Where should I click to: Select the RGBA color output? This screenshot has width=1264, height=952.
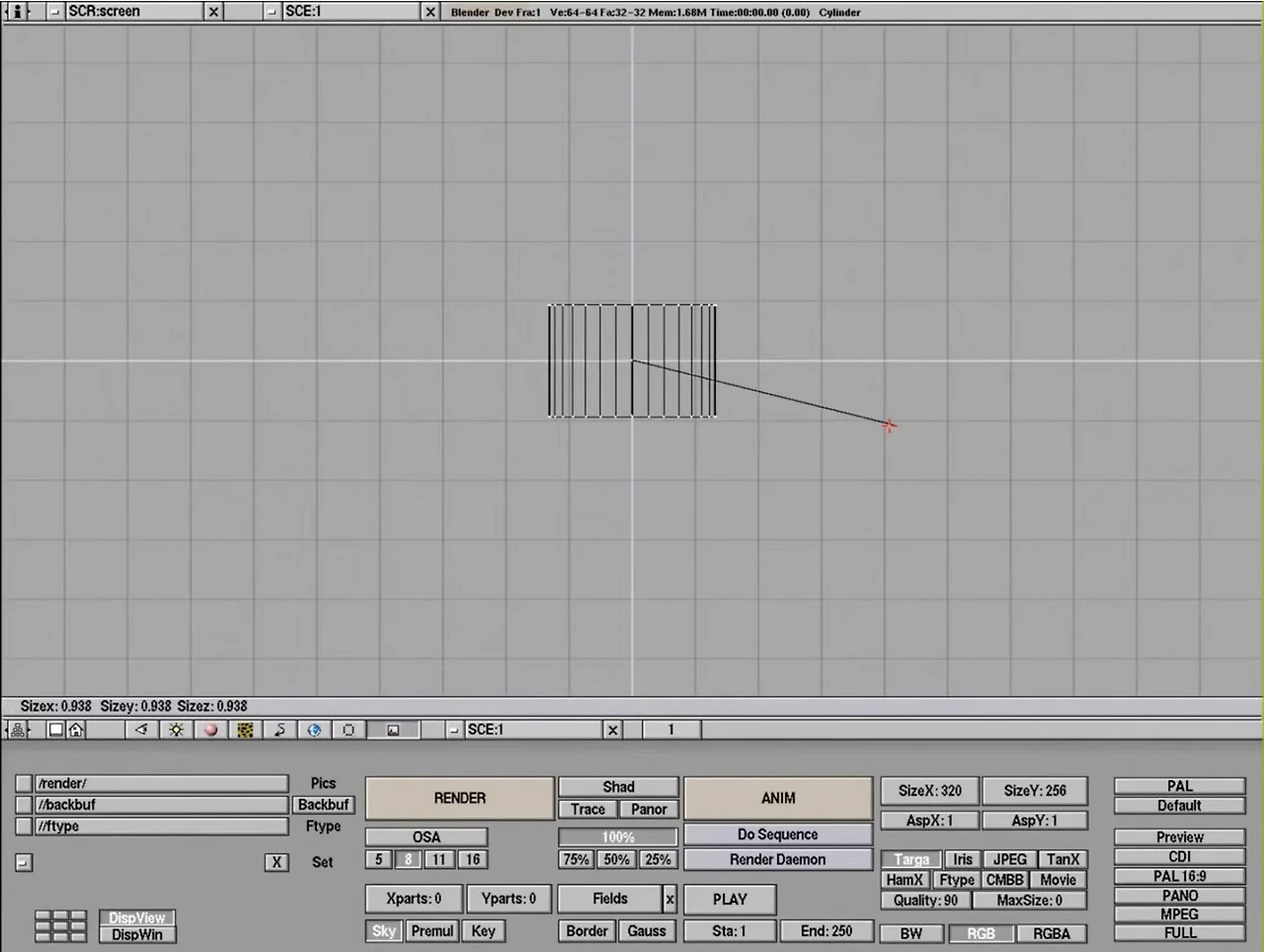tap(1052, 934)
